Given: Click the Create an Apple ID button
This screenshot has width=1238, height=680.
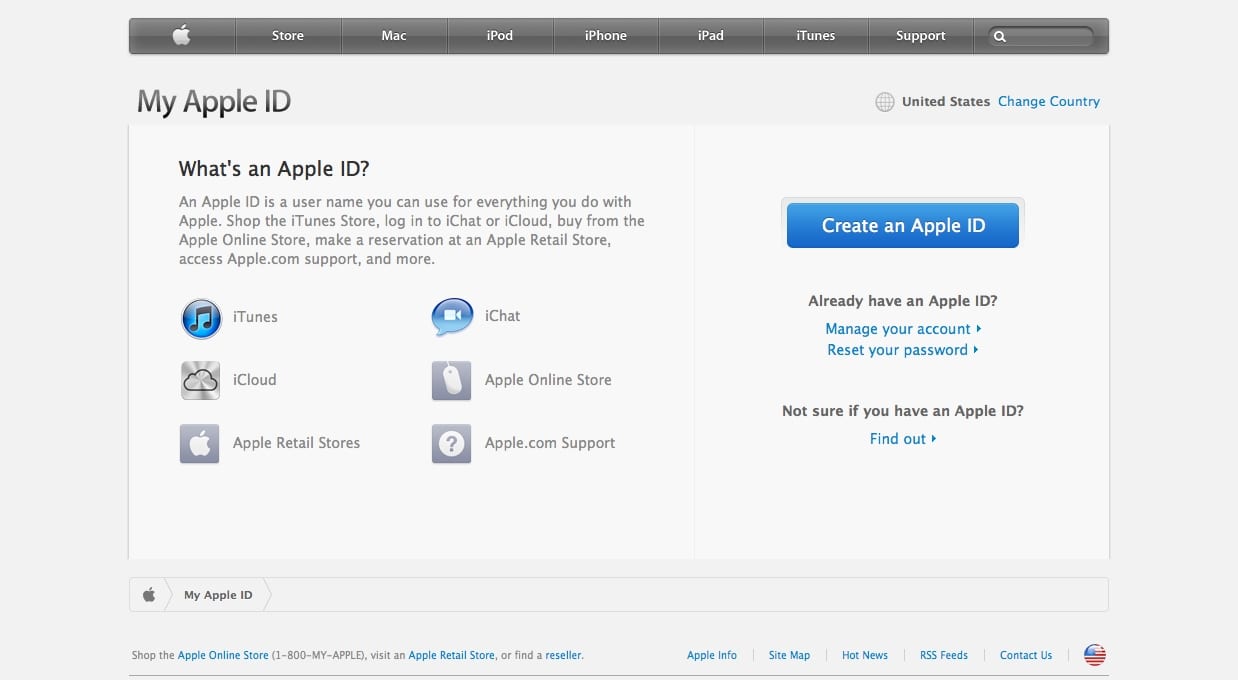Looking at the screenshot, I should click(x=903, y=226).
